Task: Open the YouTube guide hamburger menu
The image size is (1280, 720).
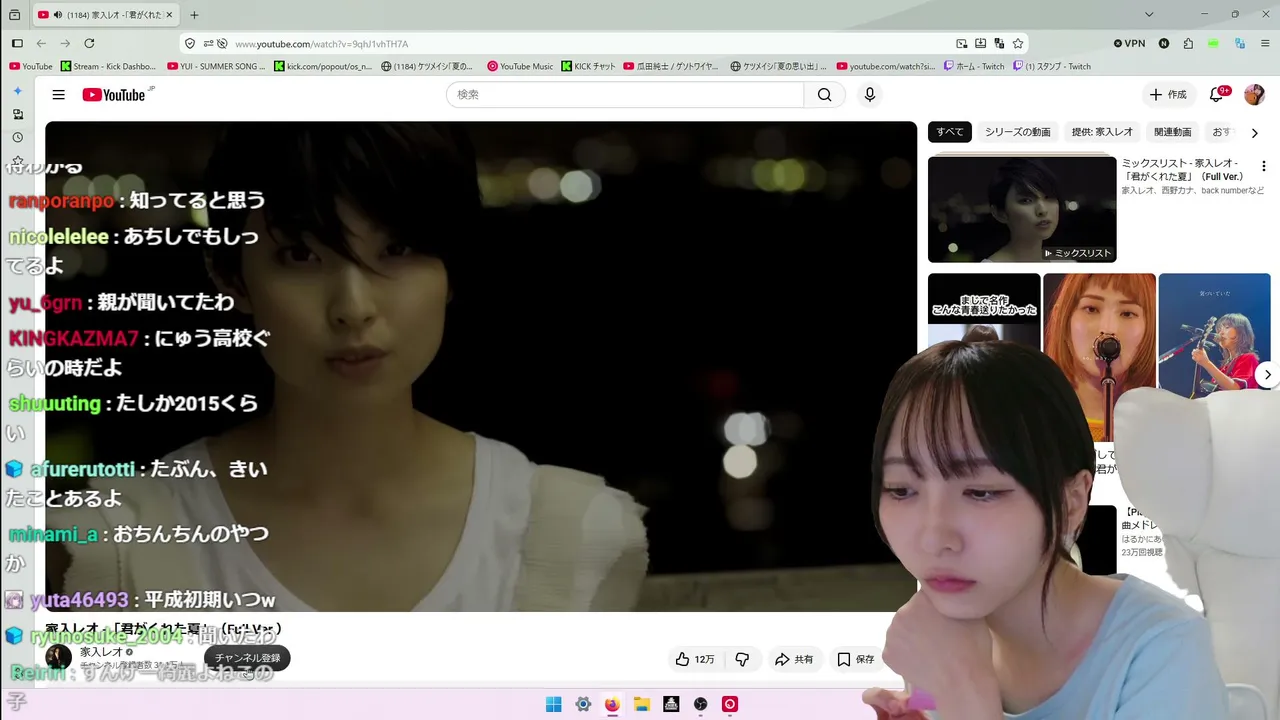Action: click(x=59, y=95)
